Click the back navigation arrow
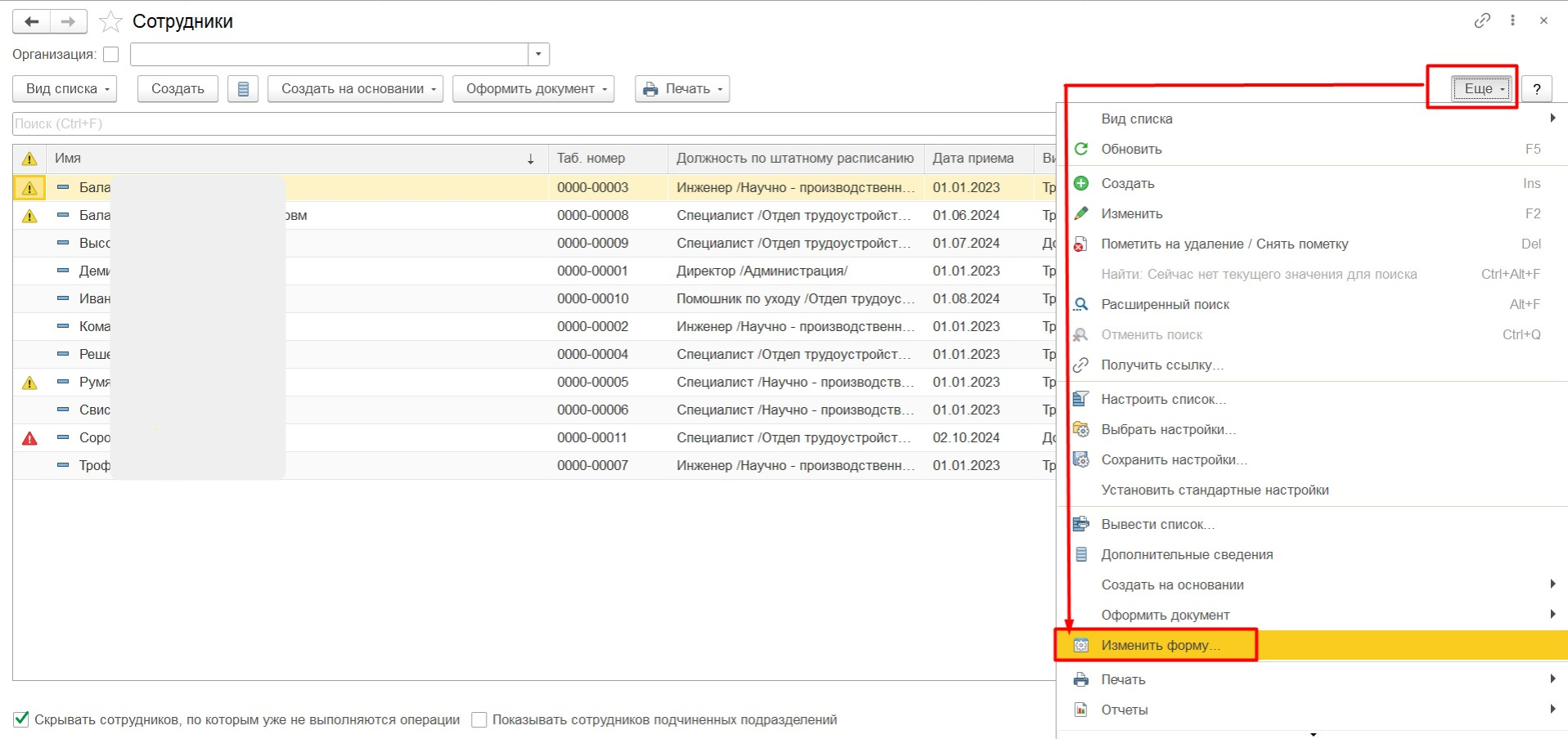 (32, 22)
